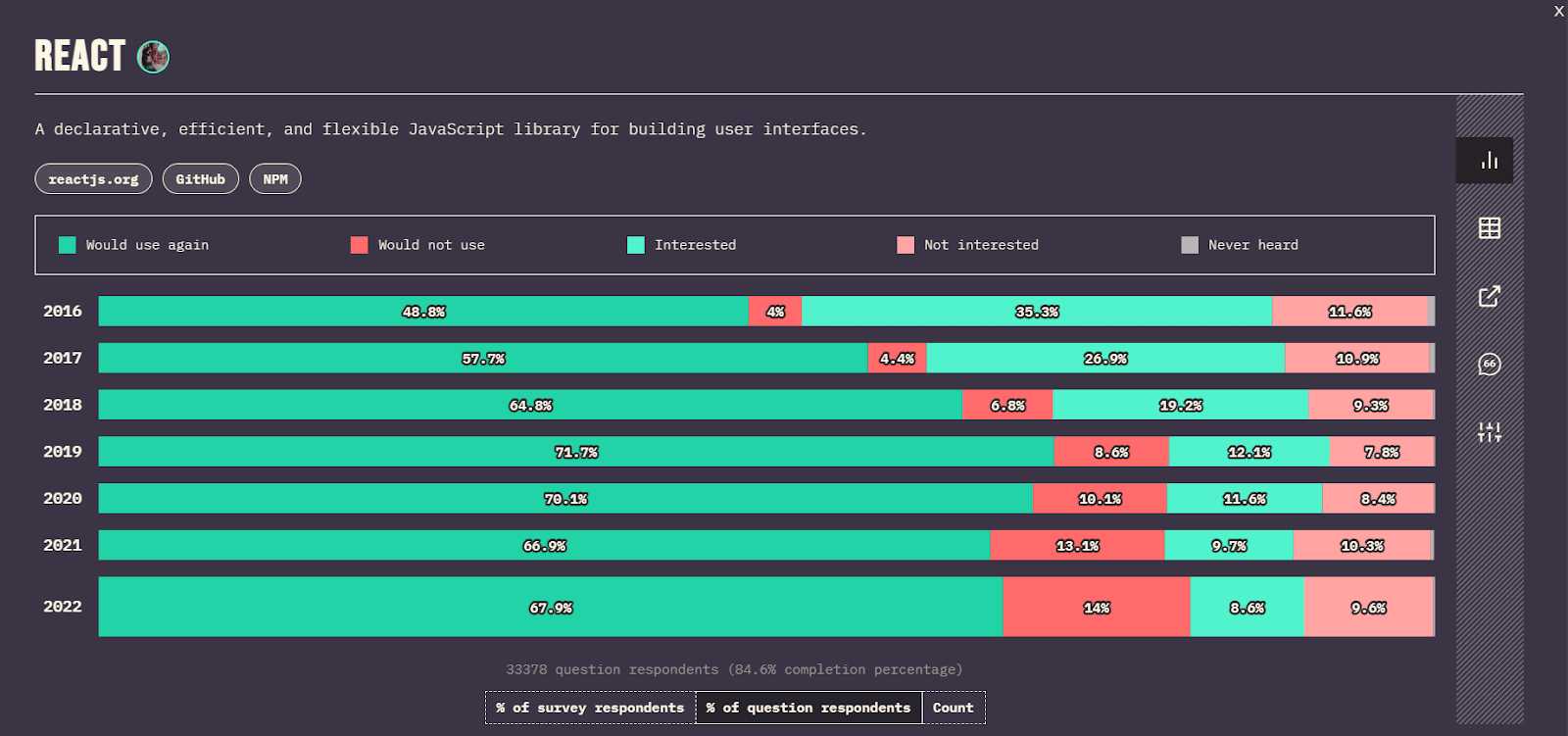Open the NPM link
This screenshot has height=736, width=1568.
[x=275, y=179]
